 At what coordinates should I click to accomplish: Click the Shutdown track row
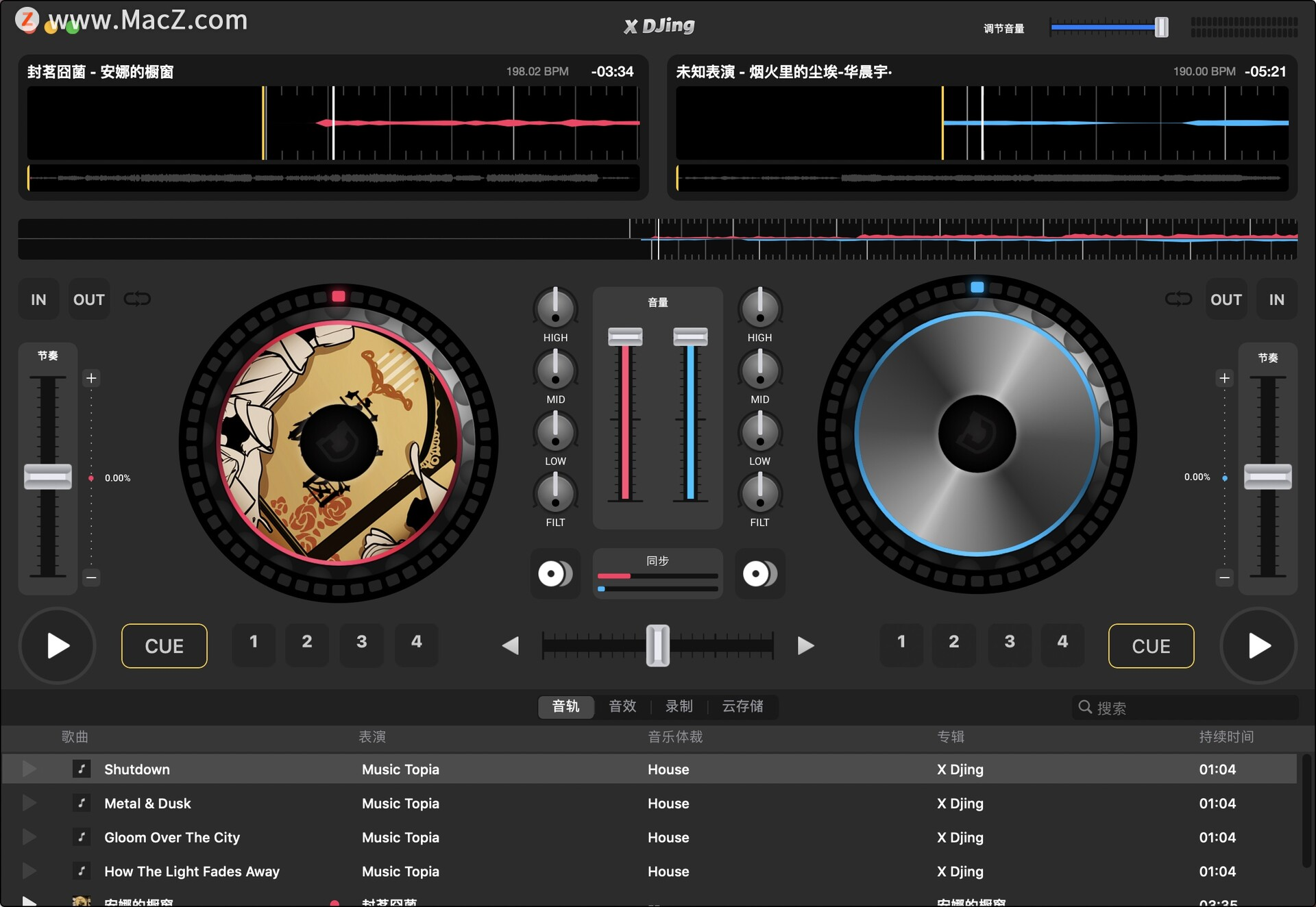658,769
